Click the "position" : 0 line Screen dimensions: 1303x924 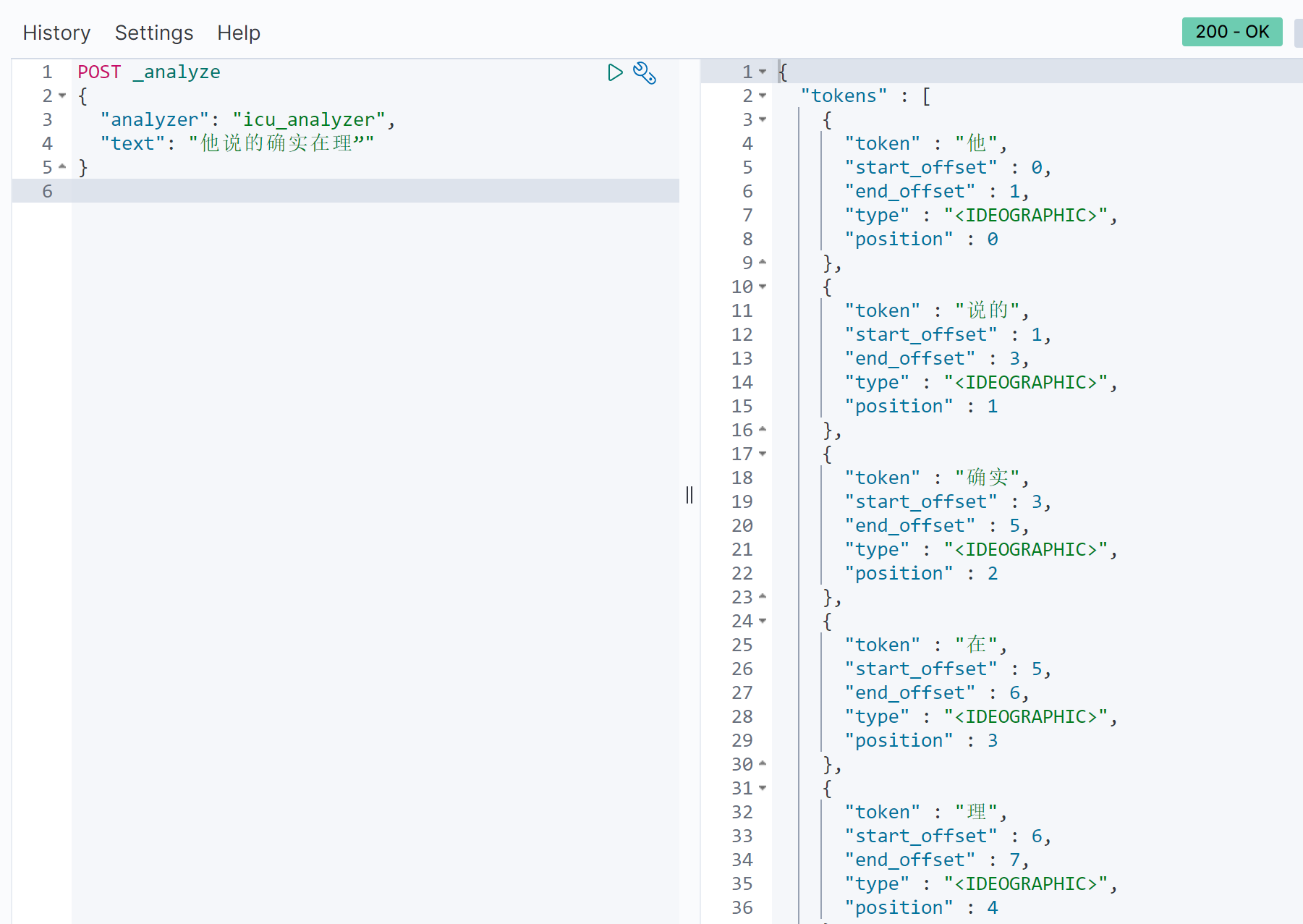click(x=922, y=239)
